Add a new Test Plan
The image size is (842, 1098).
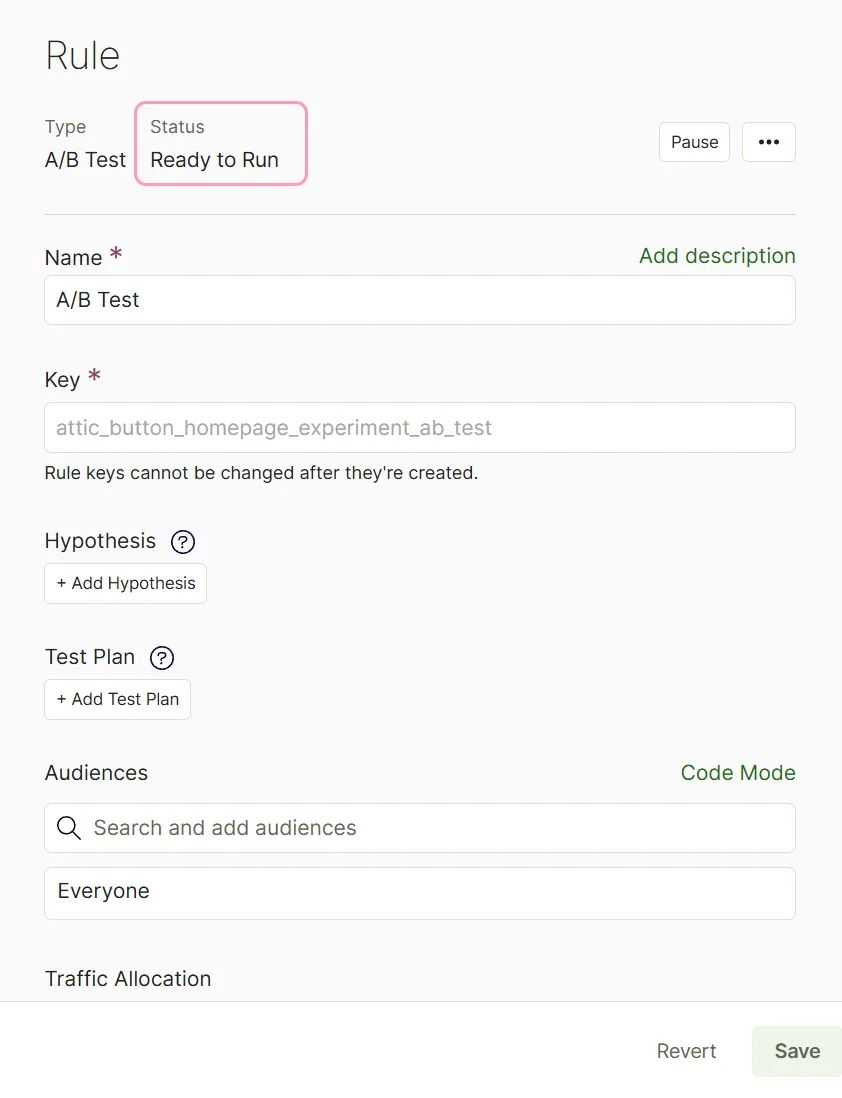coord(118,700)
